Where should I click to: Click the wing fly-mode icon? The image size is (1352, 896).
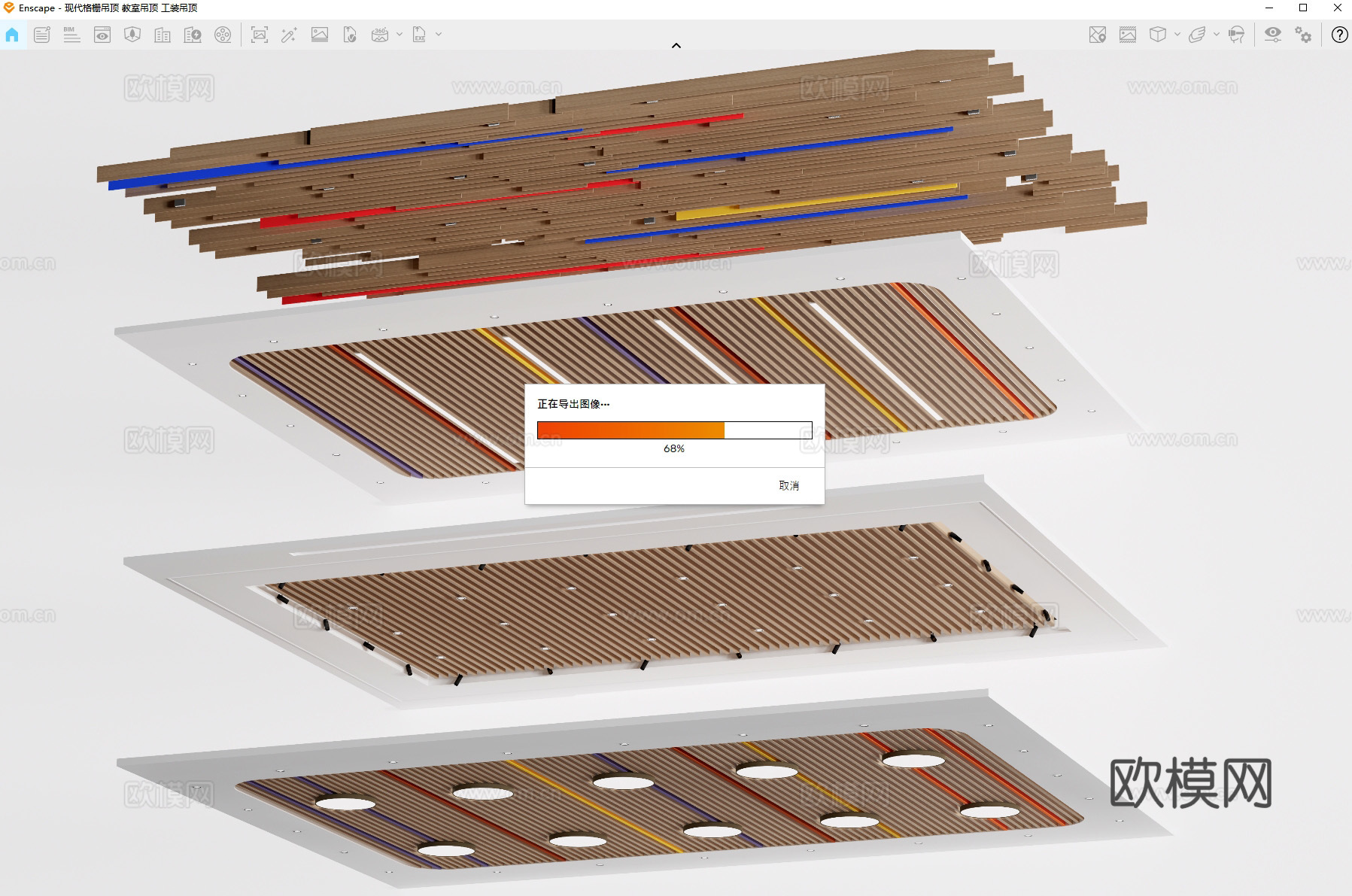1197,35
